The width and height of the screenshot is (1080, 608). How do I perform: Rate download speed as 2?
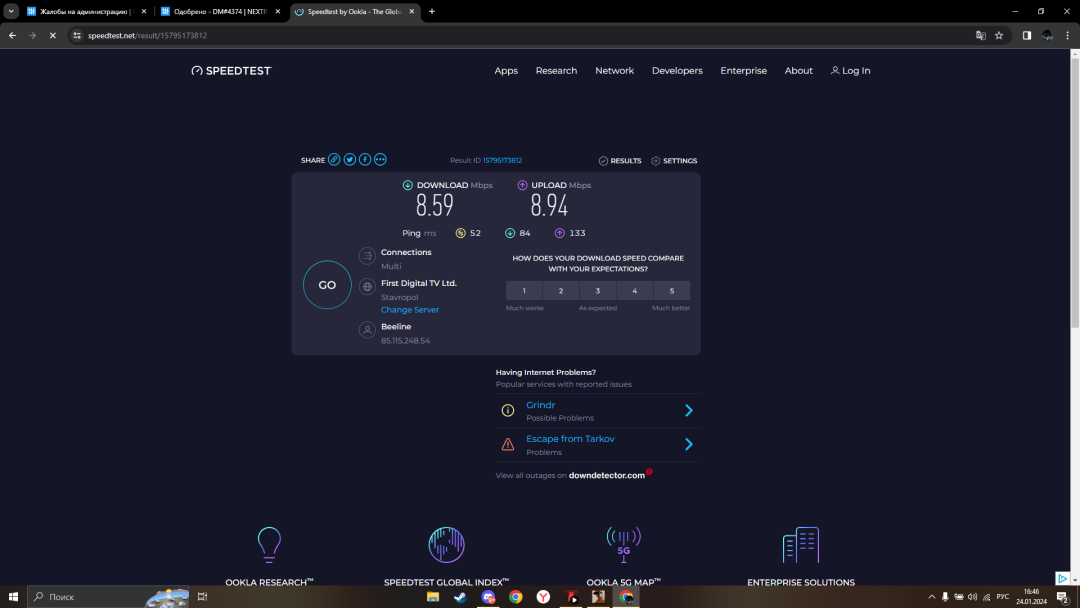561,291
